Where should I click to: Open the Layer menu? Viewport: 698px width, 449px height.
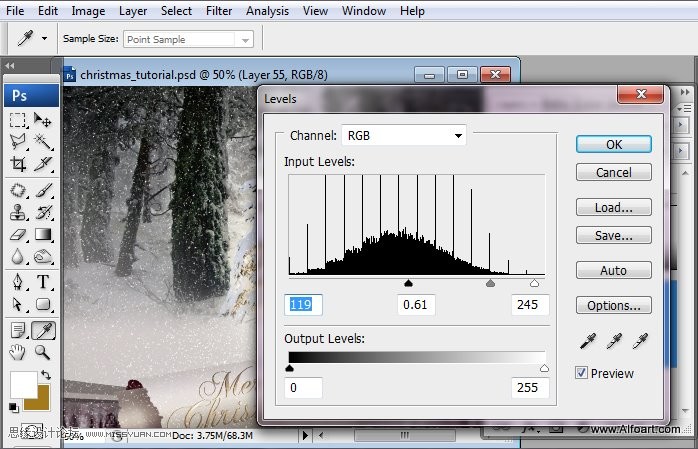pyautogui.click(x=133, y=11)
